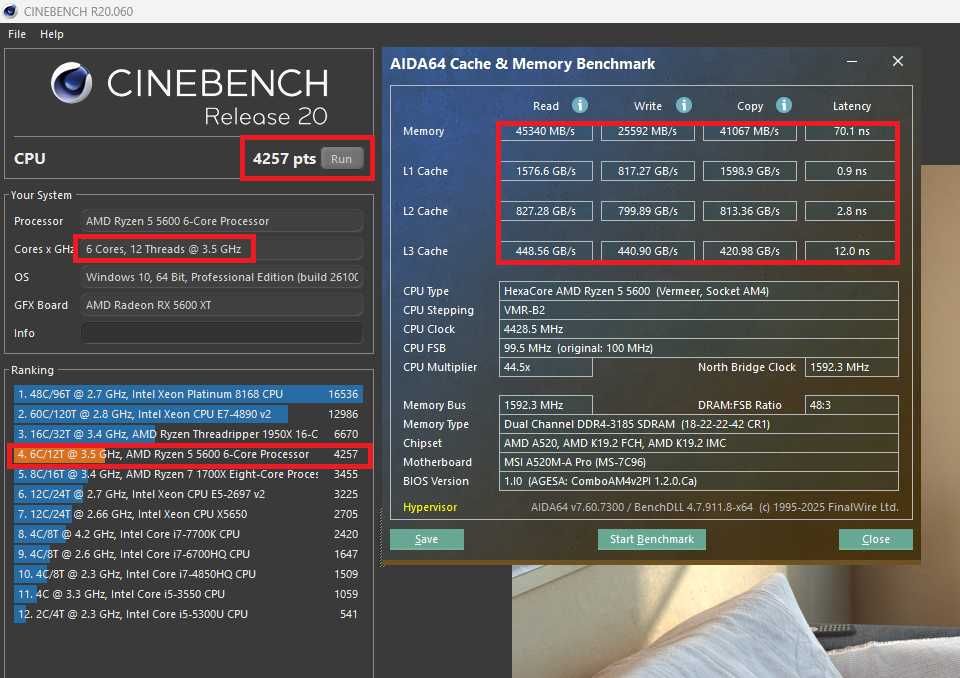Click the Cinebench app icon in title bar
Viewport: 960px width, 678px height.
(10, 11)
